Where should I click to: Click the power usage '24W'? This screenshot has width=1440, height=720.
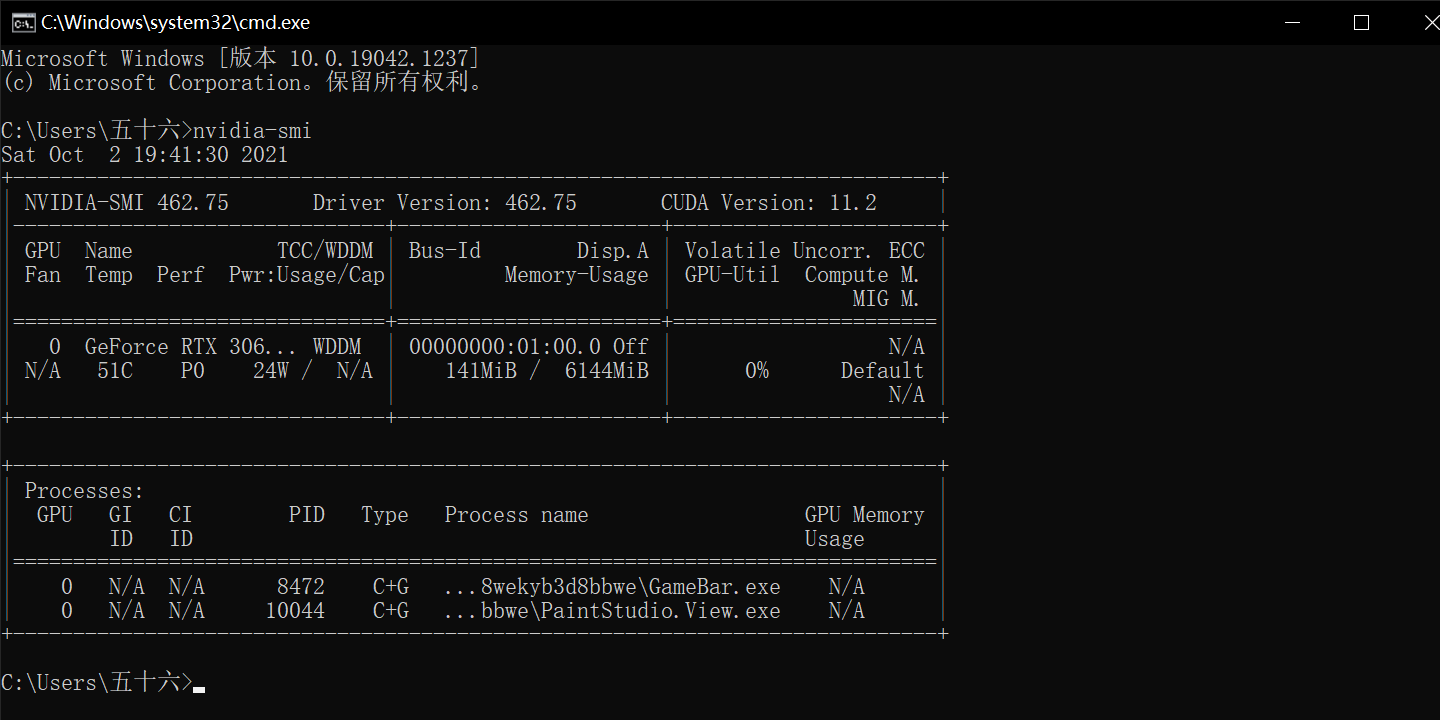click(x=271, y=371)
